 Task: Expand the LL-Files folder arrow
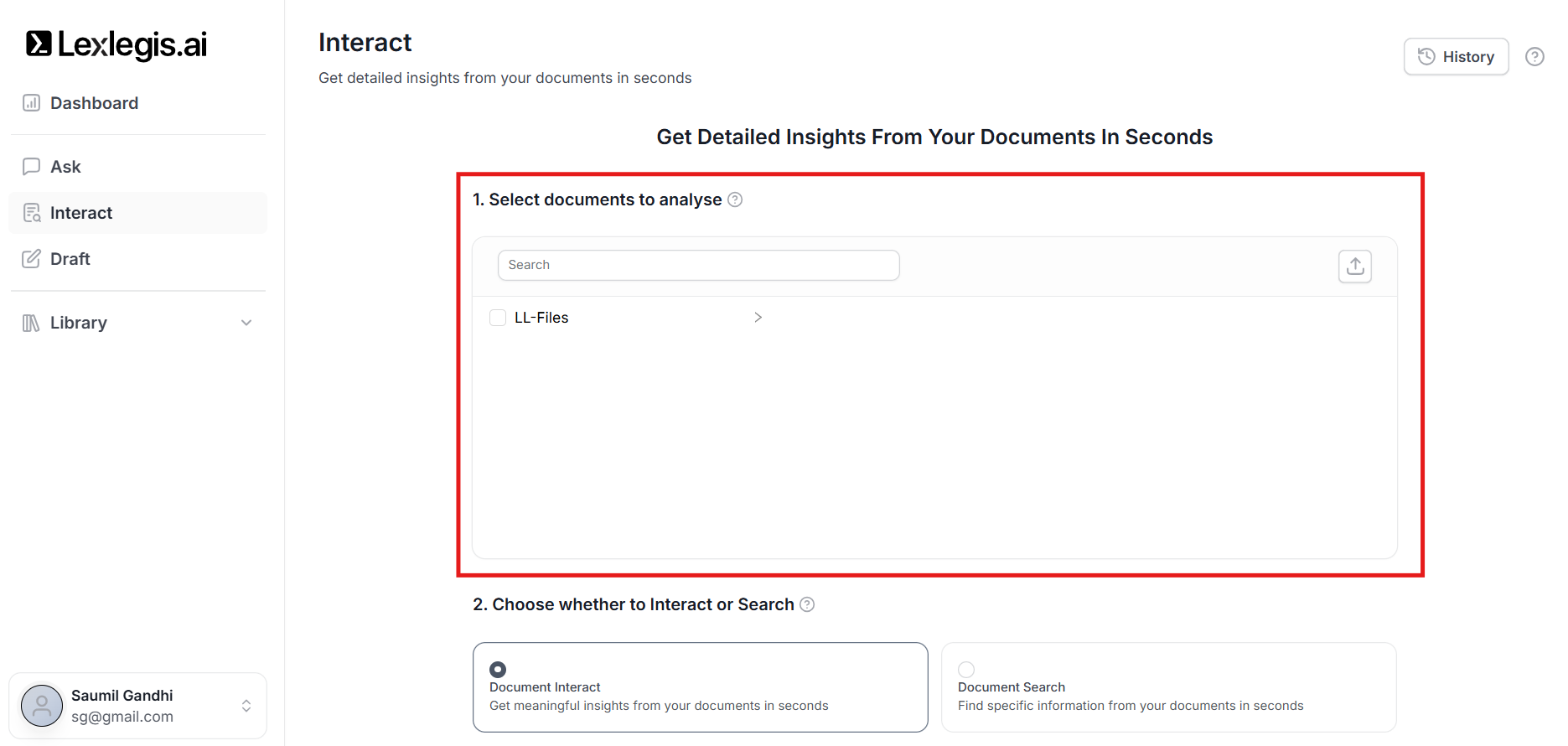(x=758, y=318)
